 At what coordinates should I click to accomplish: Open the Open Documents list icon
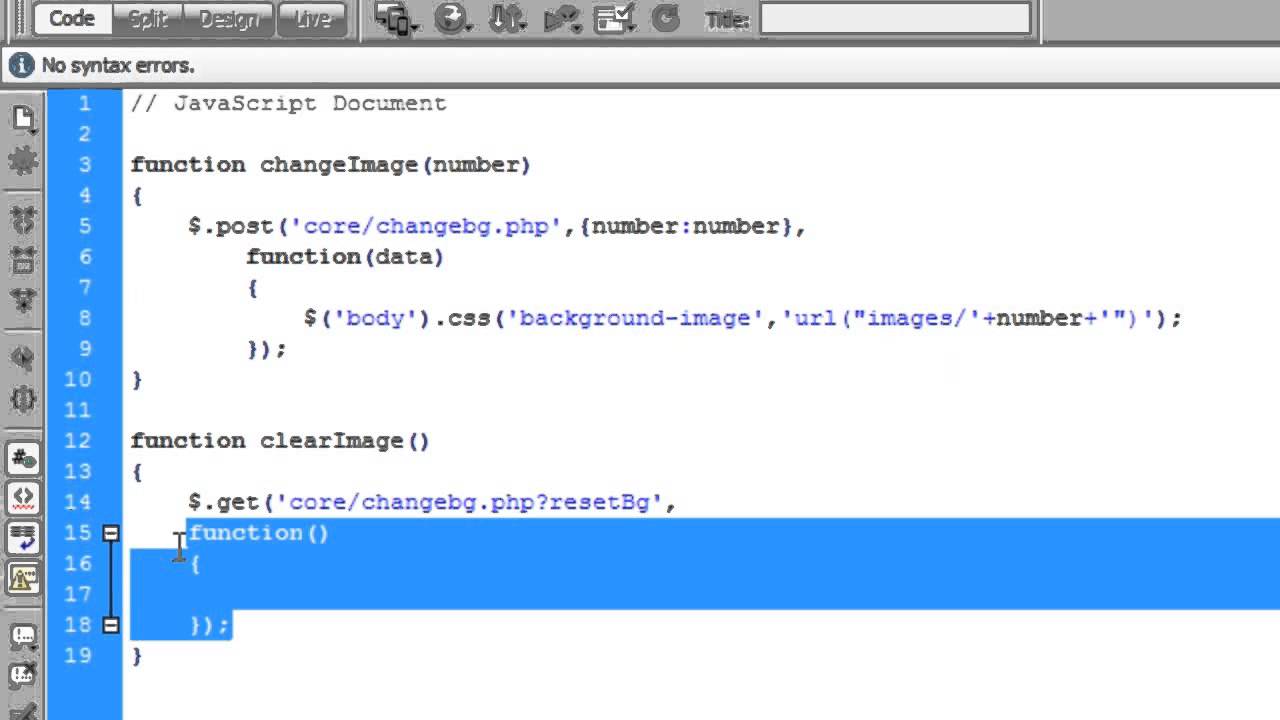[23, 119]
